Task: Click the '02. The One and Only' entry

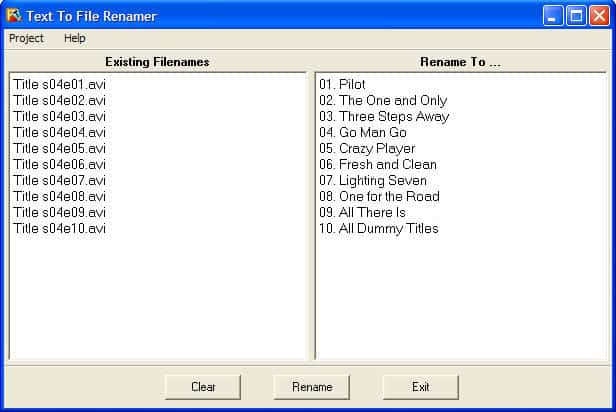Action: pos(383,101)
